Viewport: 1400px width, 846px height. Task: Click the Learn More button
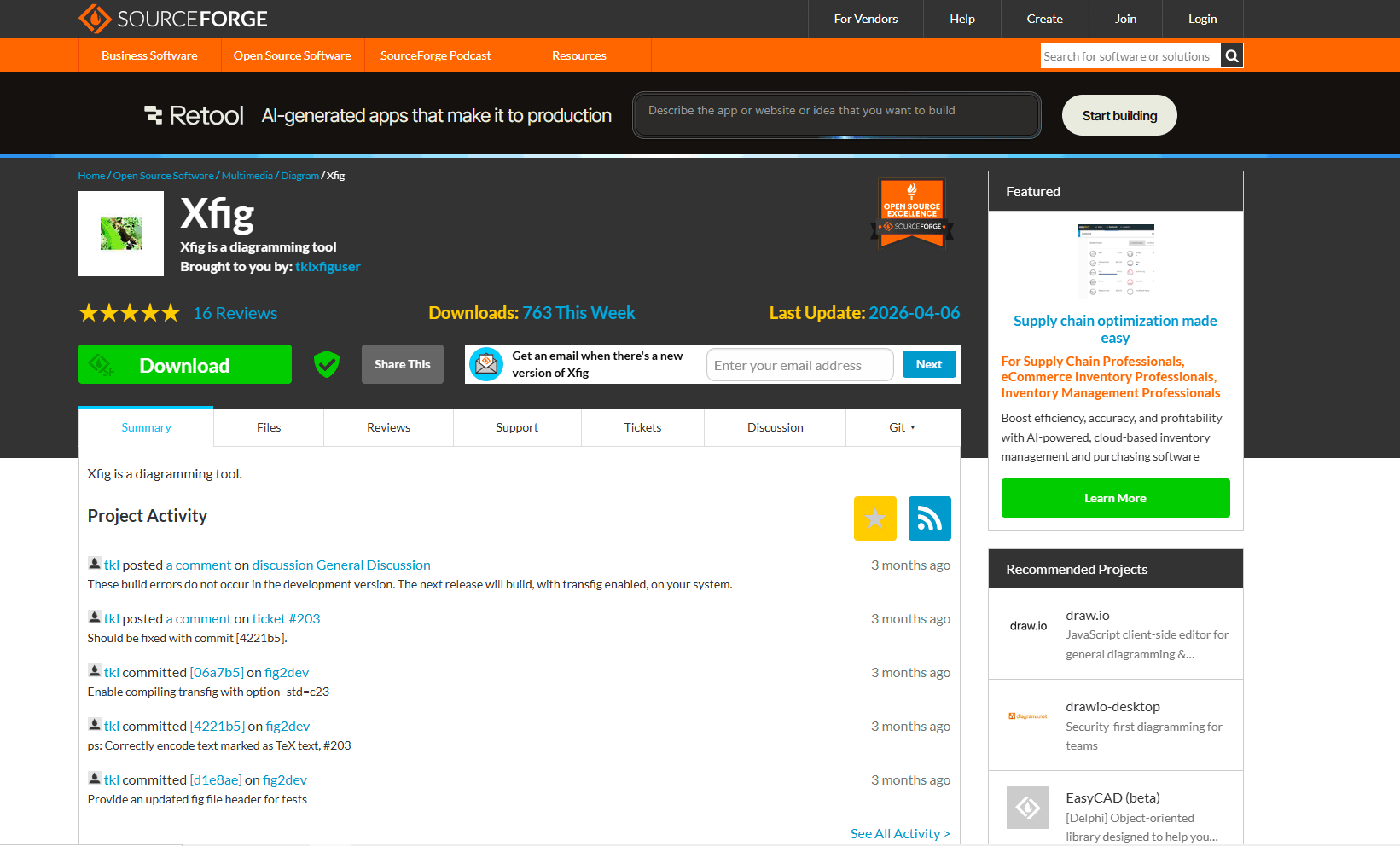pos(1116,498)
